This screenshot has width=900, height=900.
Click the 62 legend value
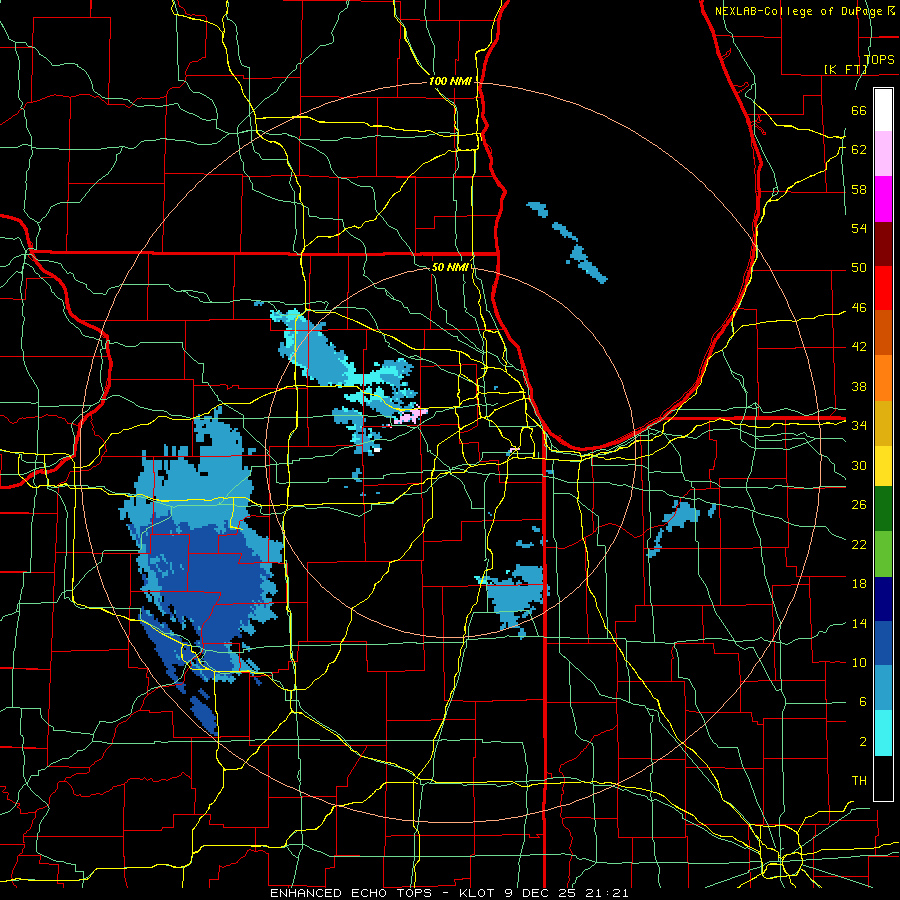(x=859, y=149)
